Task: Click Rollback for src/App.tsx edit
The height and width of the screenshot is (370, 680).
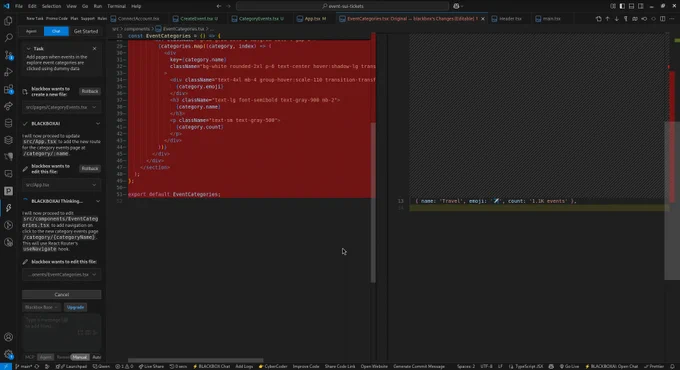Action: click(90, 169)
